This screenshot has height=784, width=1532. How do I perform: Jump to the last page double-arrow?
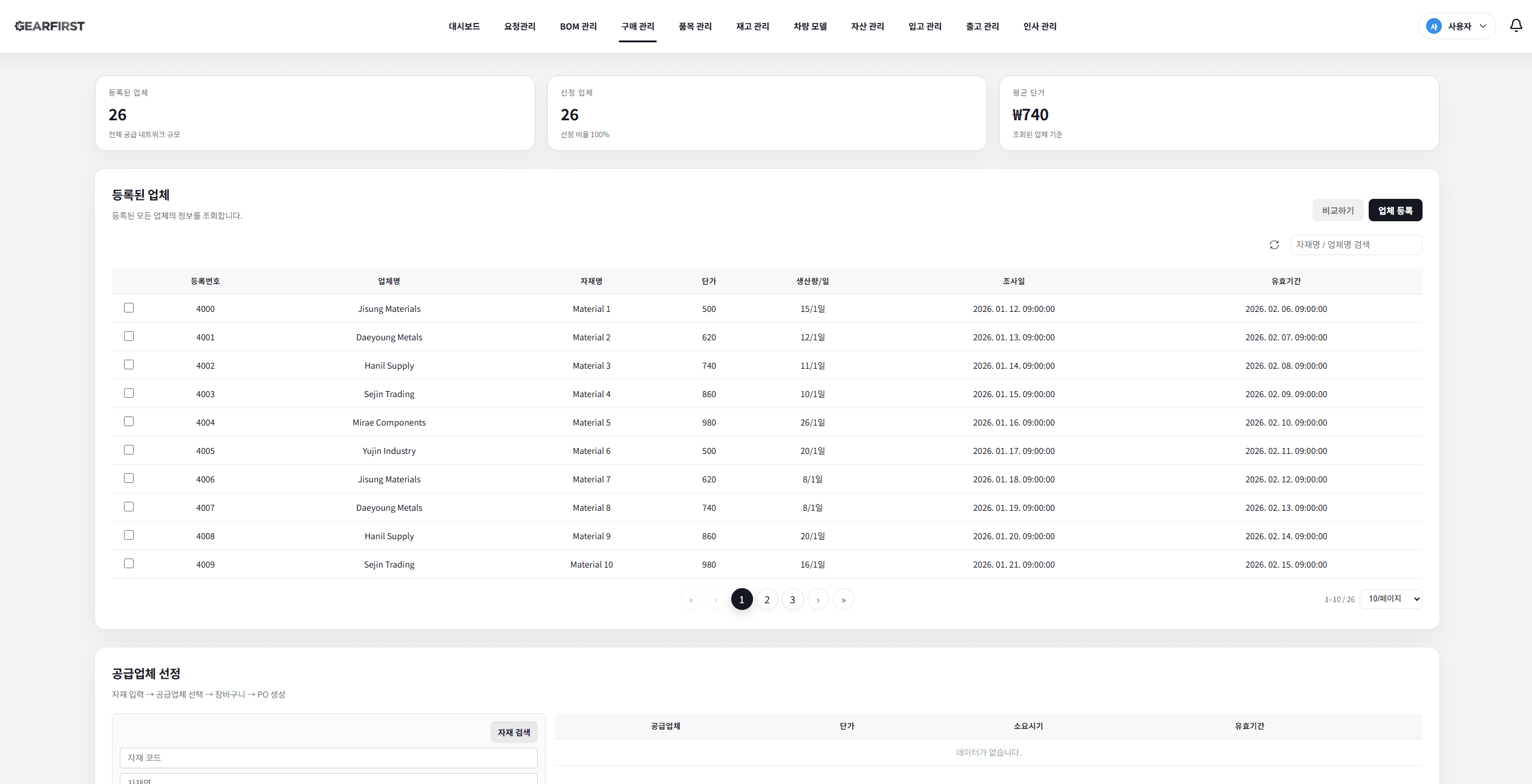(x=843, y=600)
